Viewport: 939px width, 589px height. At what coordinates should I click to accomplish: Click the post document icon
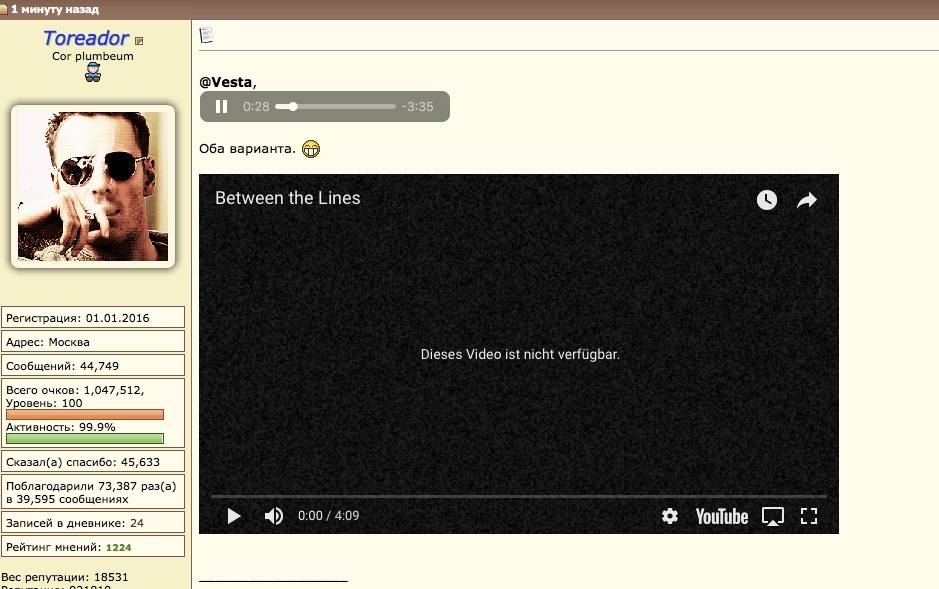[x=206, y=35]
